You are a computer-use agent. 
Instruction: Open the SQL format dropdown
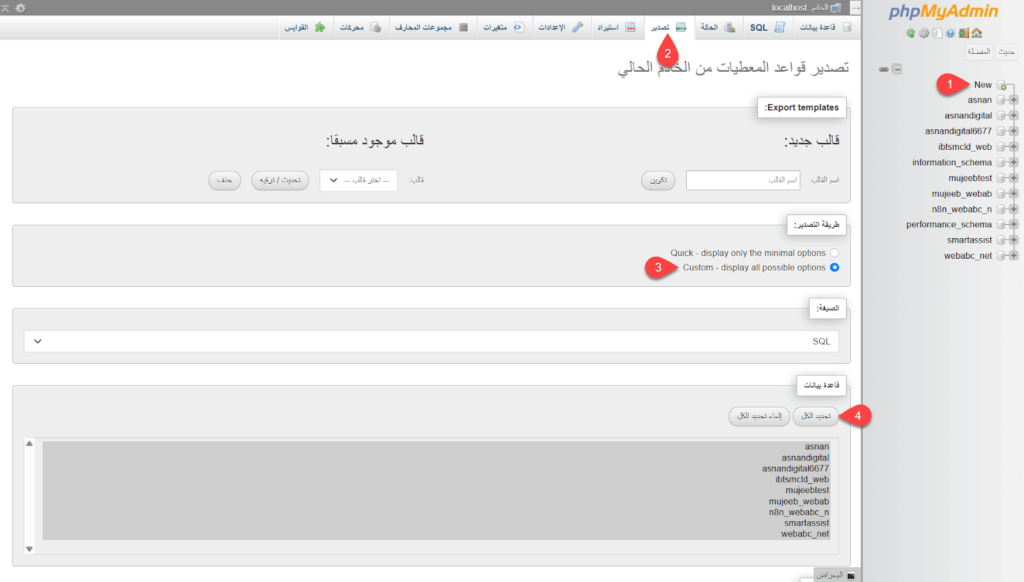point(431,341)
